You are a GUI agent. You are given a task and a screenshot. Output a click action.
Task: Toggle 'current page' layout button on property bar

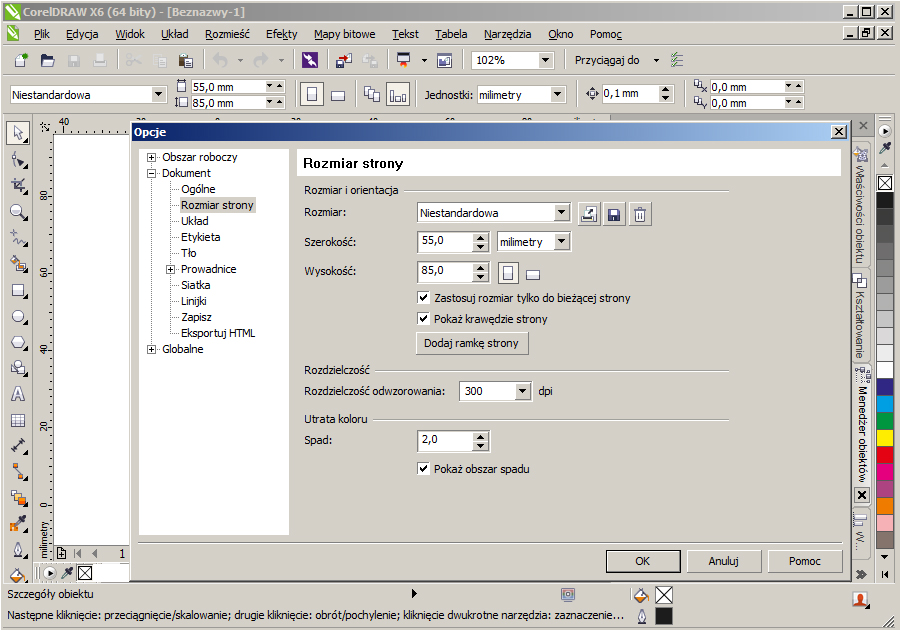pyautogui.click(x=398, y=94)
